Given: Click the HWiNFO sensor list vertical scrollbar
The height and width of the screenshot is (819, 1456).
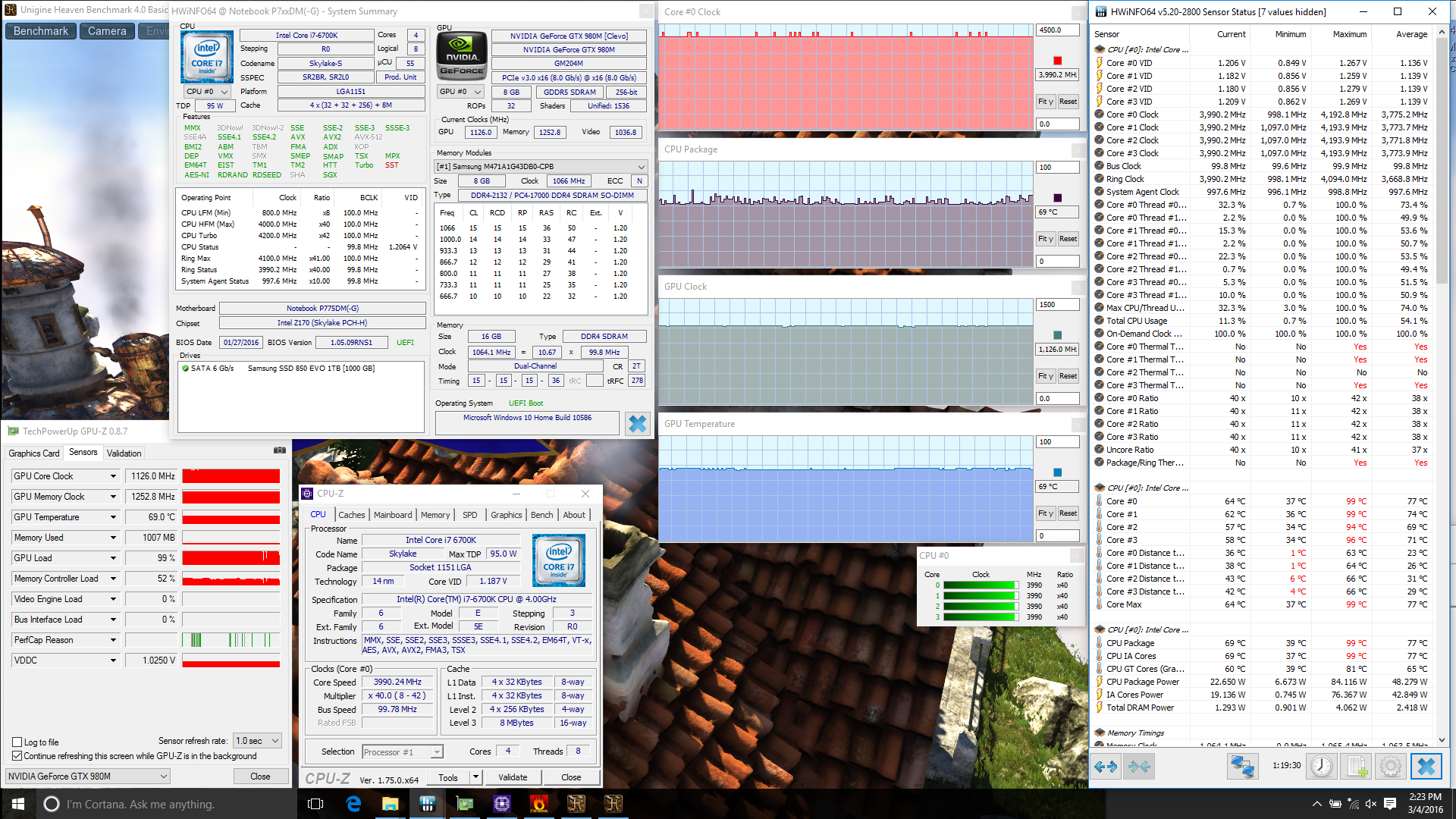Looking at the screenshot, I should [x=1442, y=387].
